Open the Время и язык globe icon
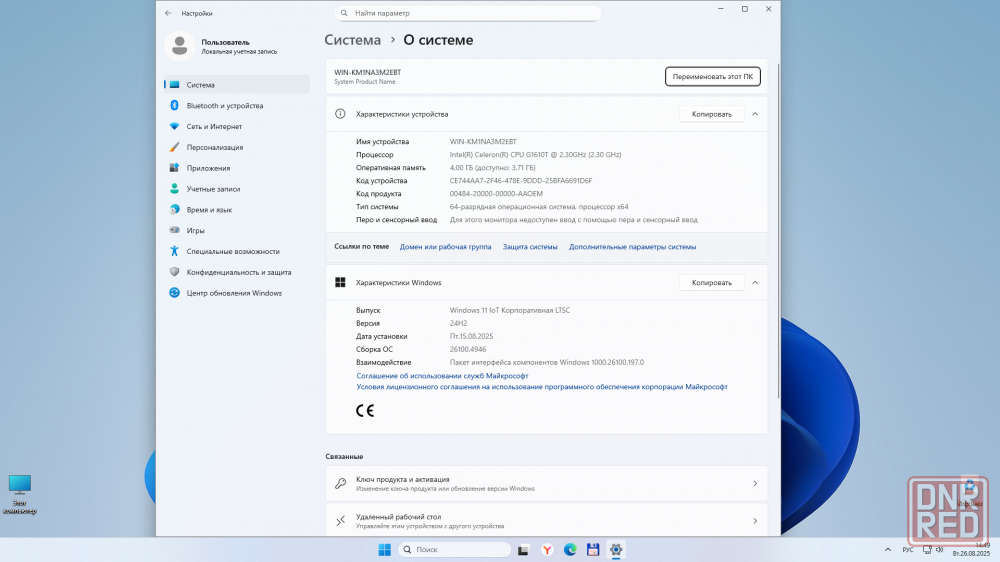The height and width of the screenshot is (562, 1000). tap(174, 209)
